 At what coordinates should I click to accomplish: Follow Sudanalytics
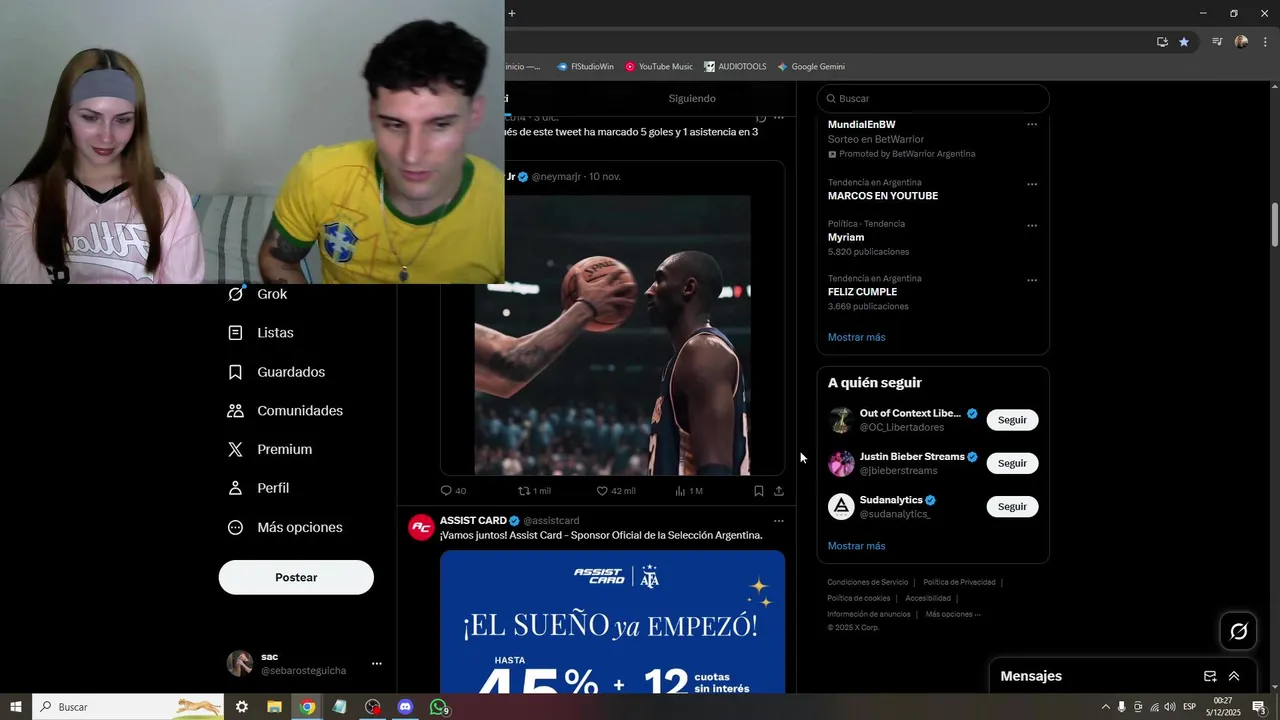point(1012,506)
